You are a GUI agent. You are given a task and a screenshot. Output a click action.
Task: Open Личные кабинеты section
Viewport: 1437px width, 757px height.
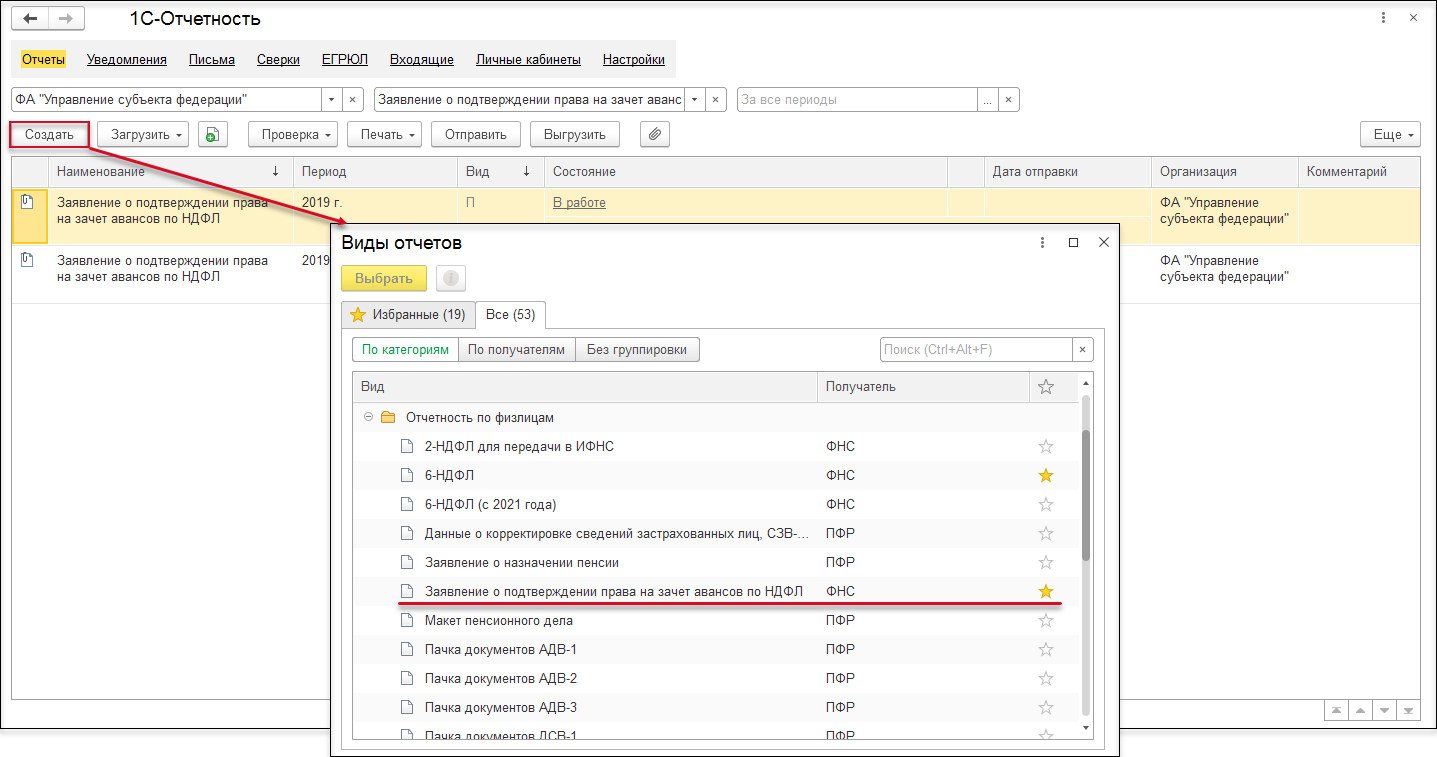[x=528, y=59]
